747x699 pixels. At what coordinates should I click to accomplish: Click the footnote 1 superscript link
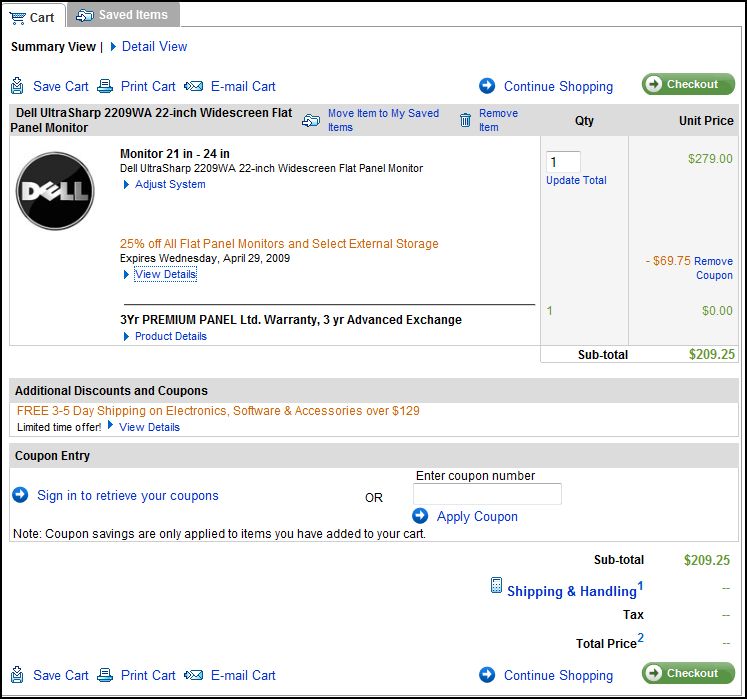(x=640, y=586)
